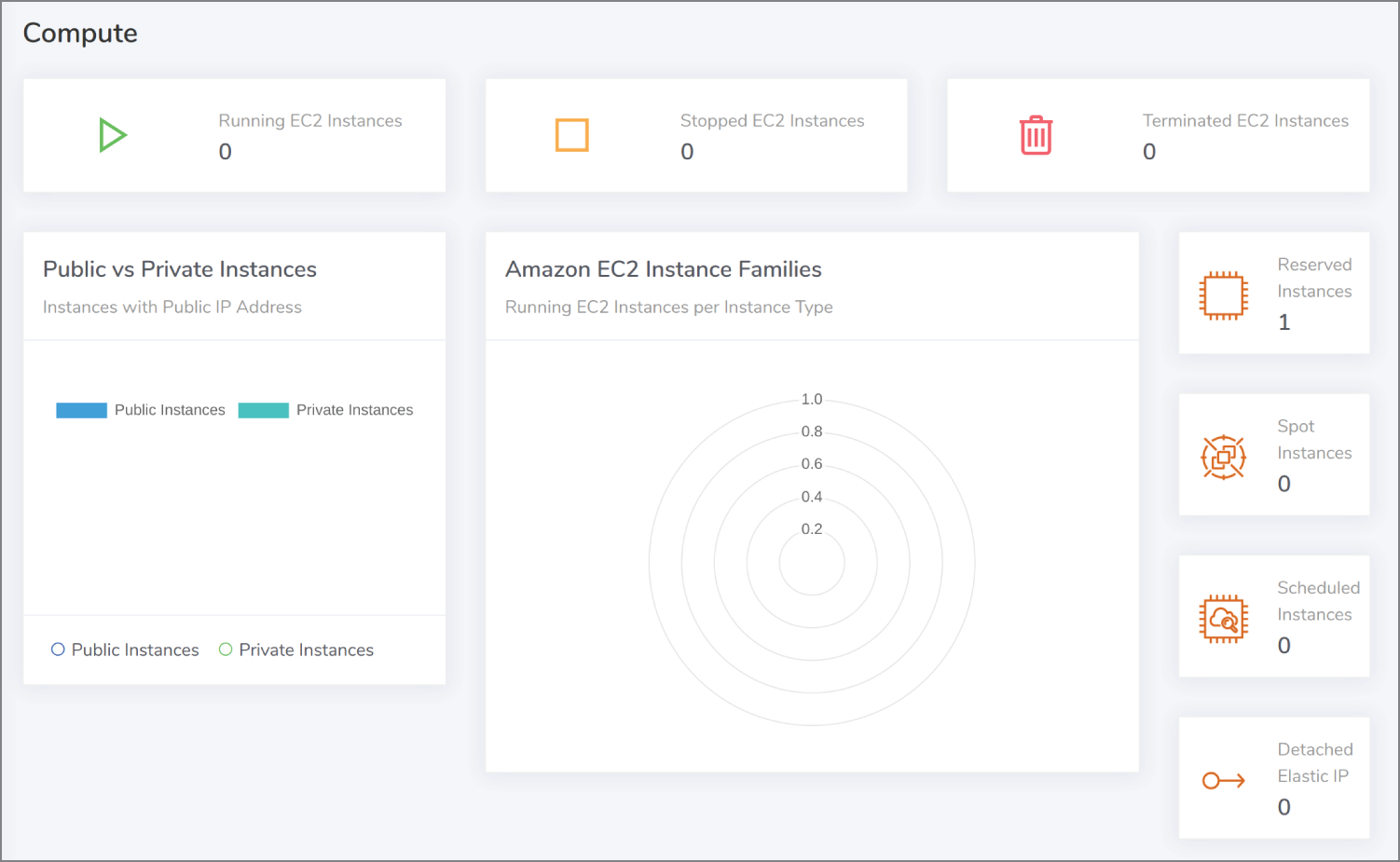Select the Running EC2 Instances label

tap(310, 121)
